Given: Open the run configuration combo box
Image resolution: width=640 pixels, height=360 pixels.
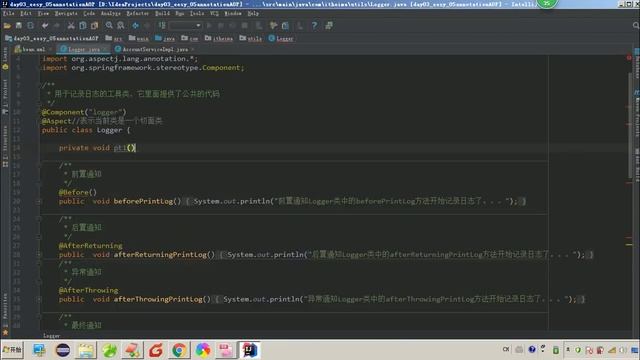Looking at the screenshot, I should pyautogui.click(x=186, y=25).
